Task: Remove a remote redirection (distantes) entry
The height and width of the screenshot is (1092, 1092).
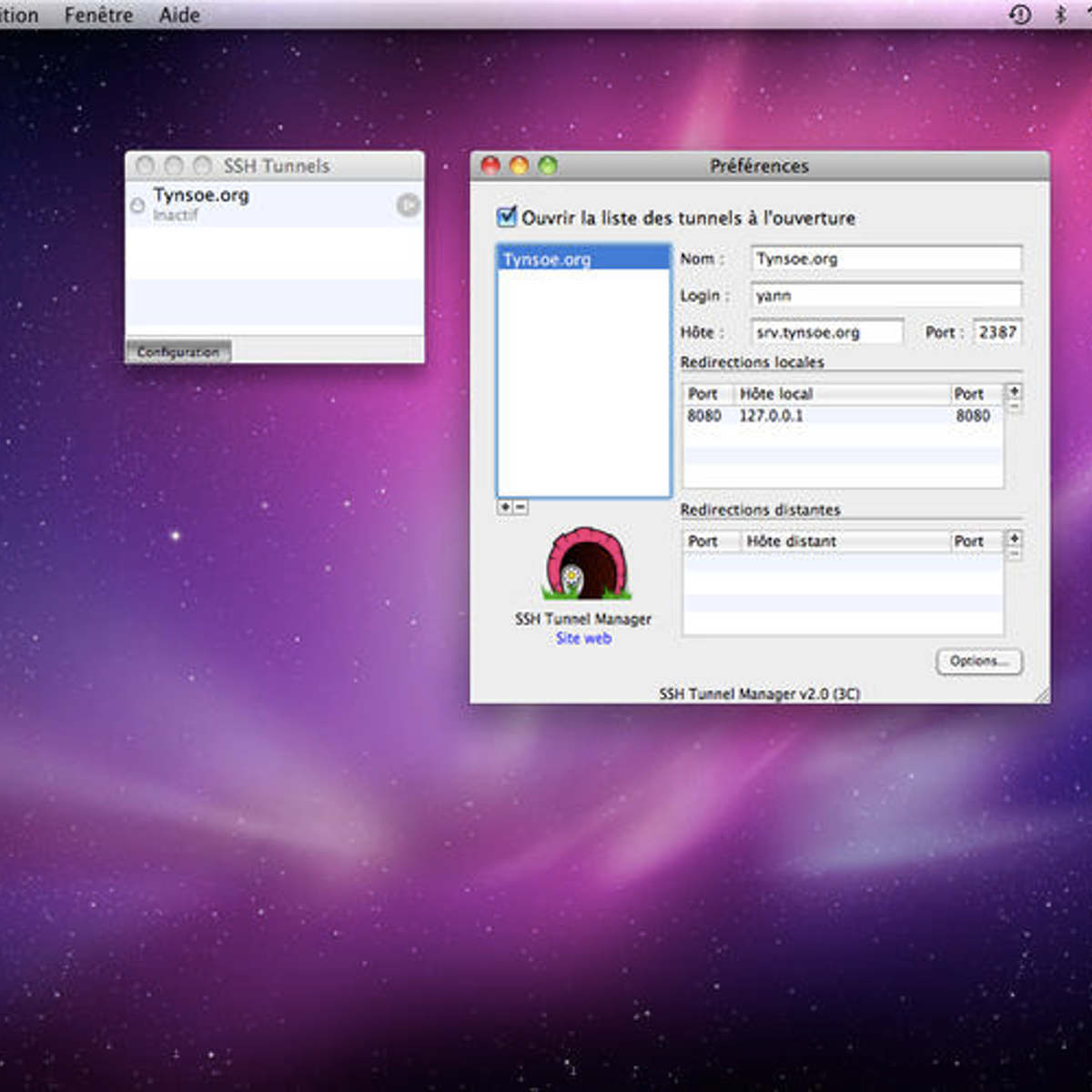Action: click(x=1014, y=554)
